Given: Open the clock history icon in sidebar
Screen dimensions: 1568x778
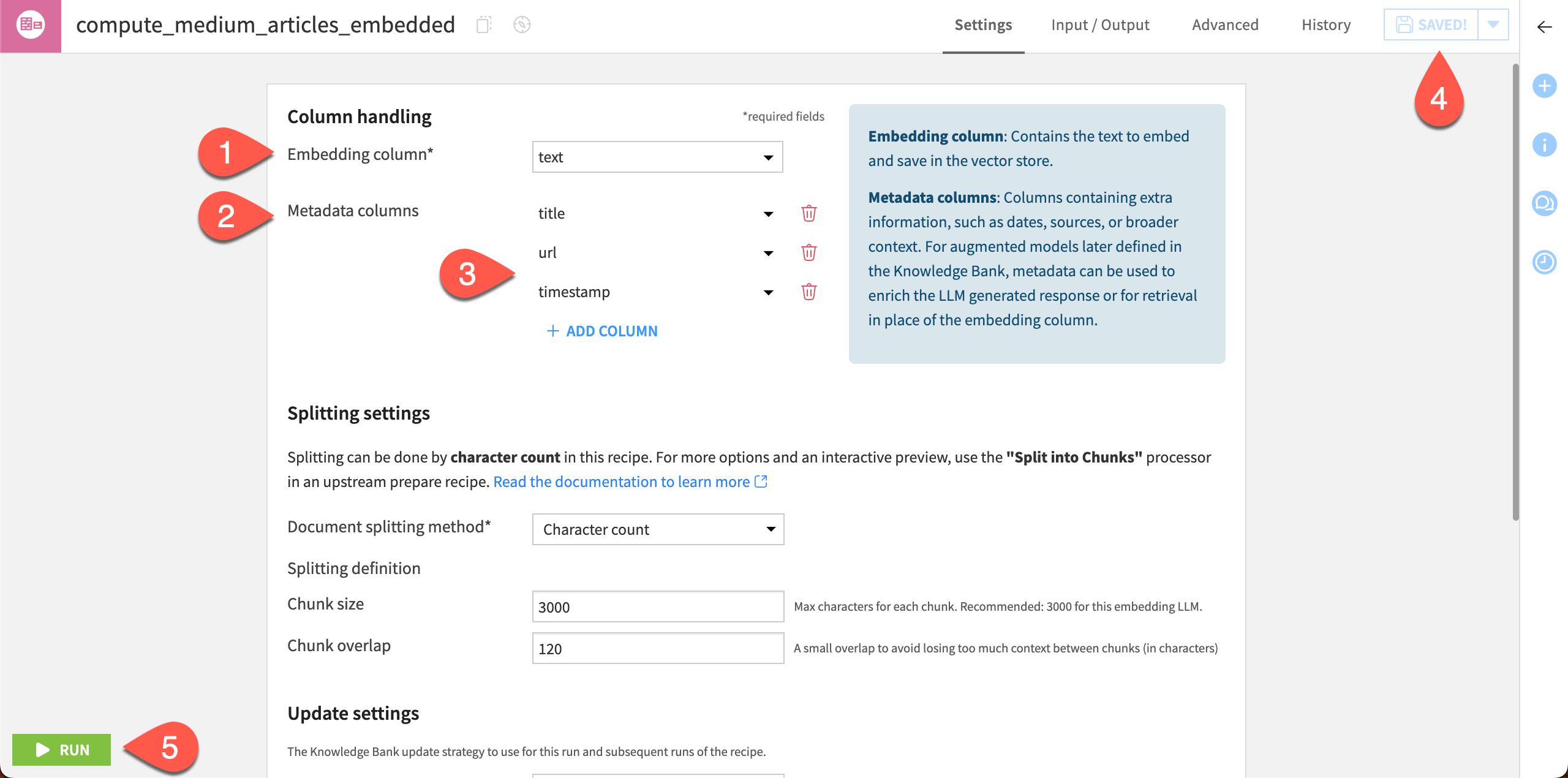Looking at the screenshot, I should click(1544, 262).
